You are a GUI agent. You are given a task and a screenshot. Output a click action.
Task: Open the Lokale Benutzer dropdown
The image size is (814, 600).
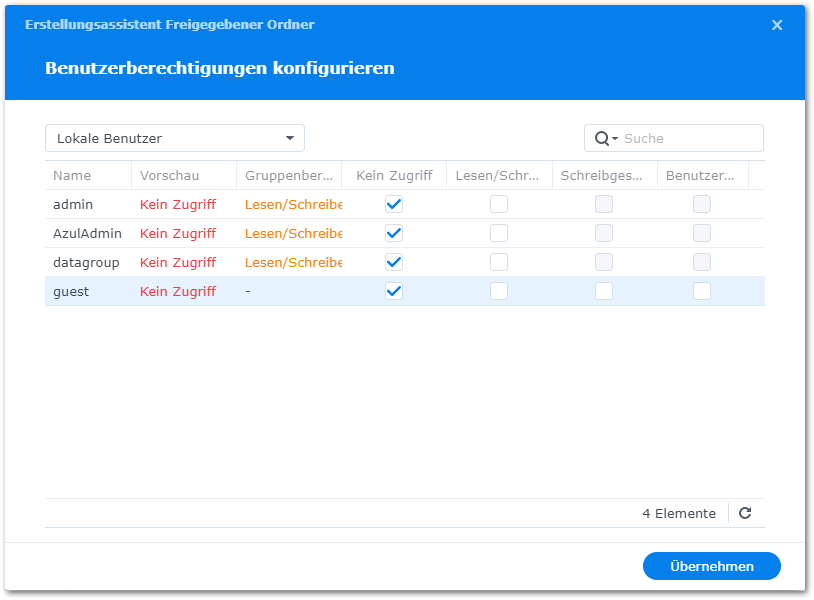pos(175,138)
